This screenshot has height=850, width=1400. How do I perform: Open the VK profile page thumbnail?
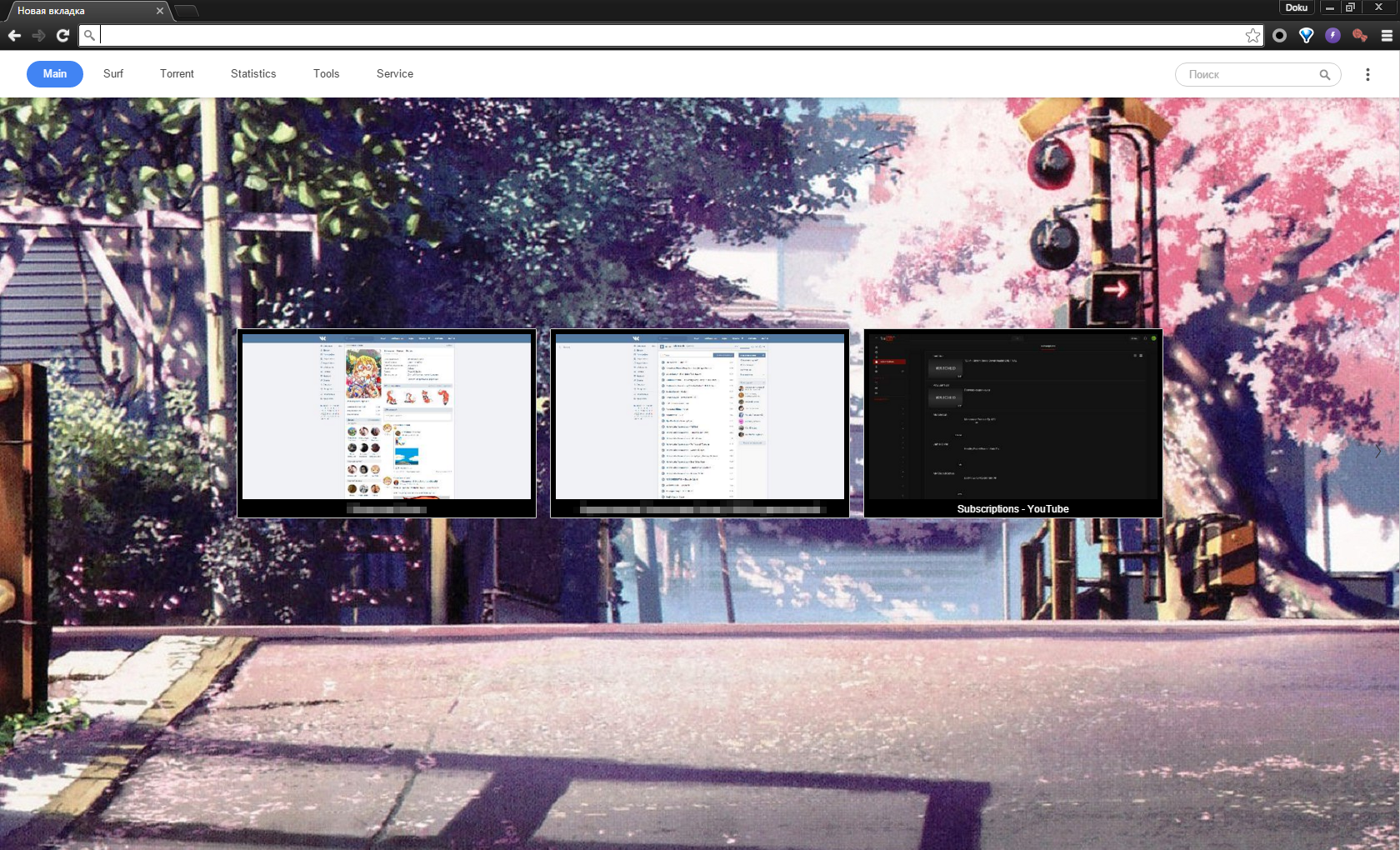(x=387, y=423)
